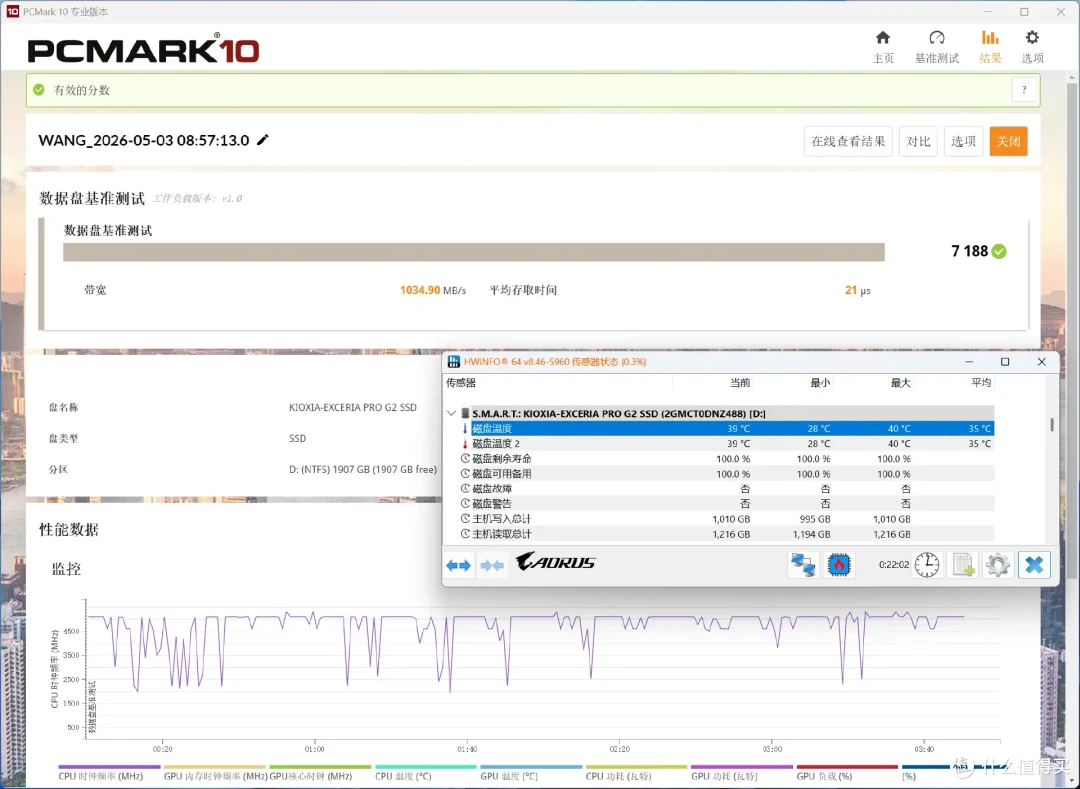Click the 选项 button beside 对比
This screenshot has height=789, width=1080.
tap(963, 141)
